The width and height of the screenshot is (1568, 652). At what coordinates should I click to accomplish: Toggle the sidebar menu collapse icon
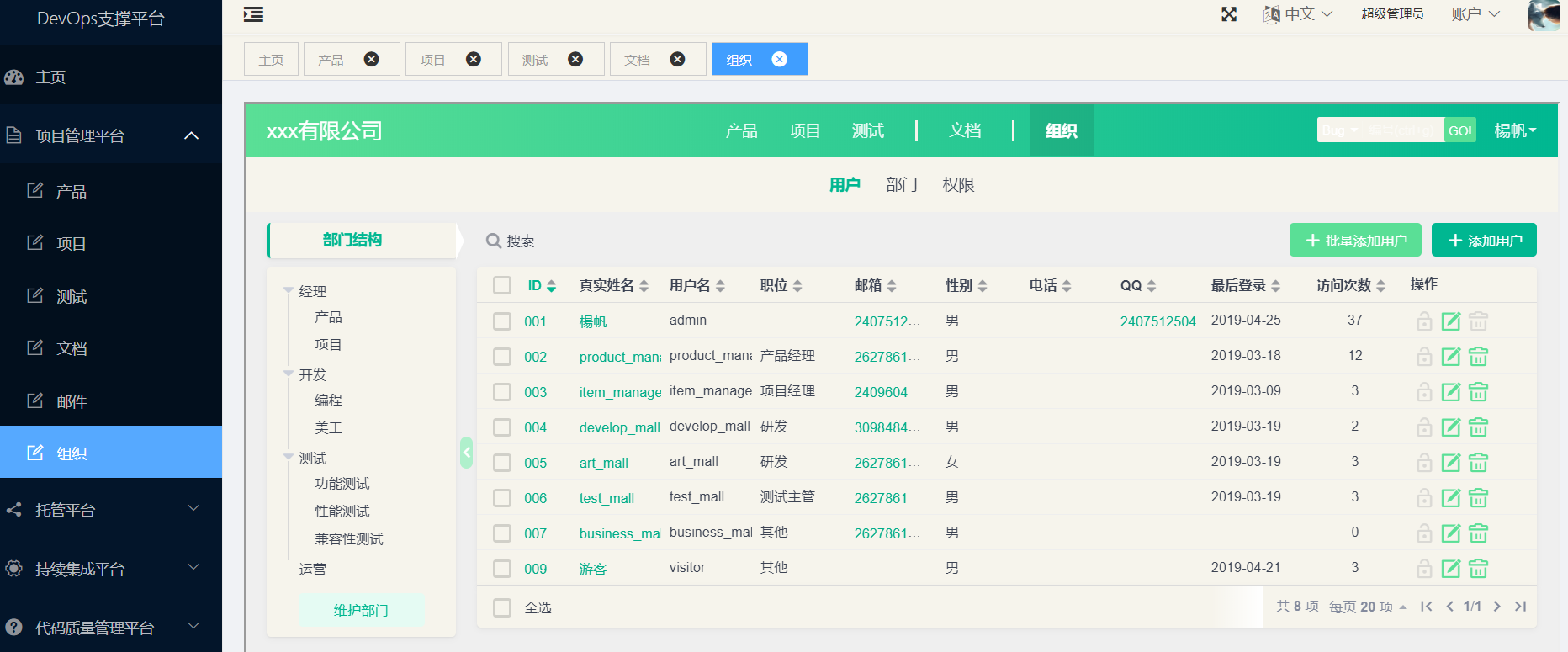[x=253, y=14]
